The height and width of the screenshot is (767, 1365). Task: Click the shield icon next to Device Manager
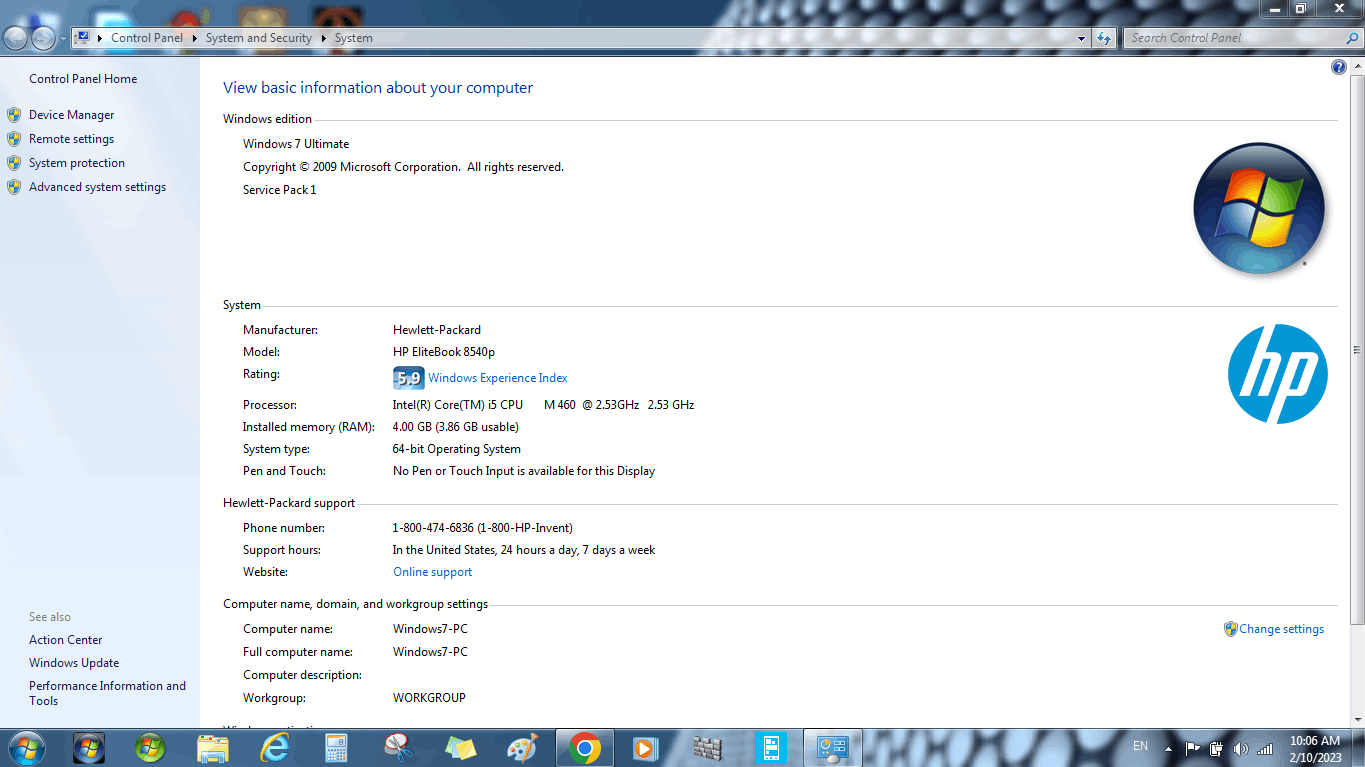[x=14, y=115]
